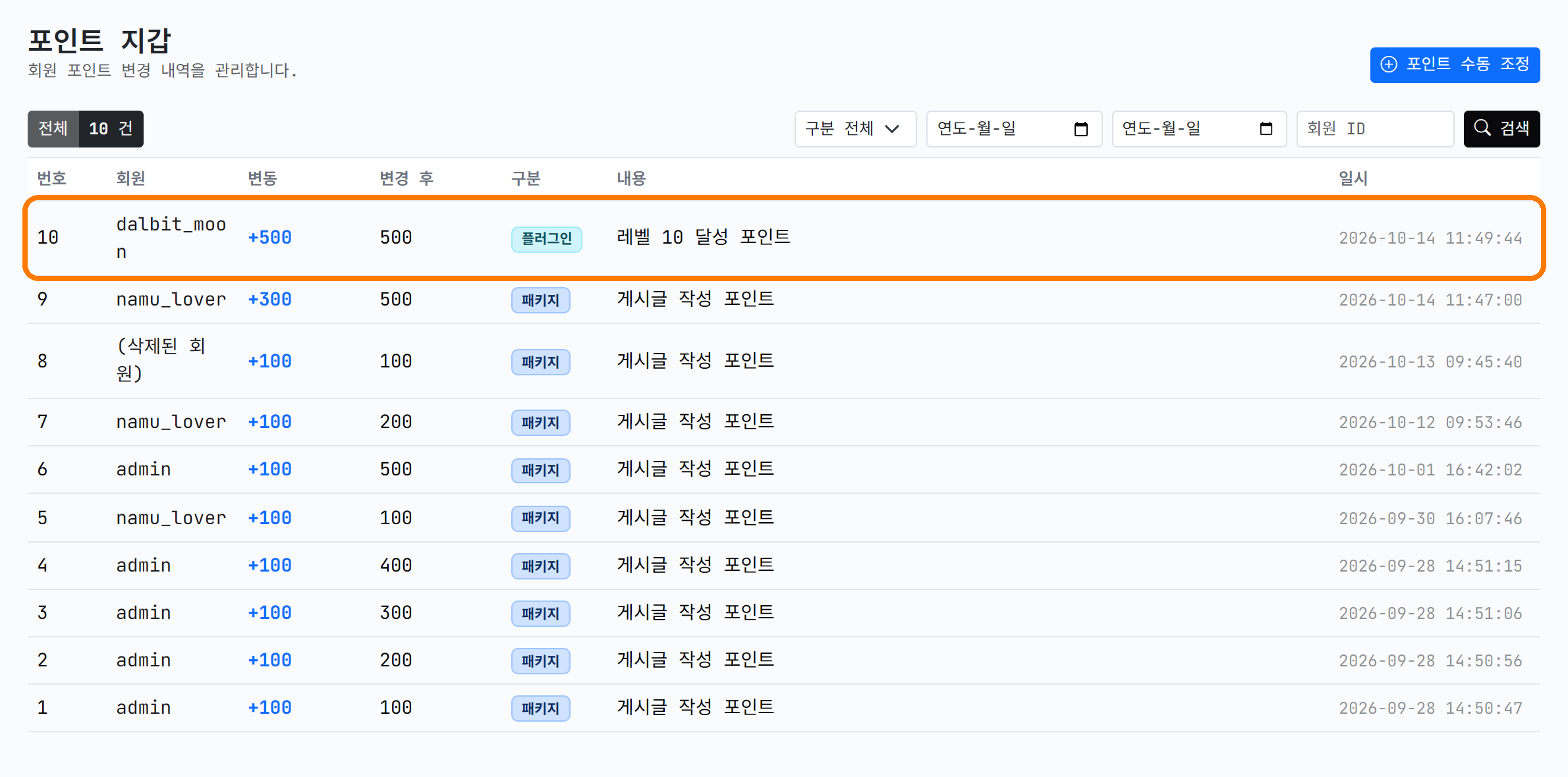
Task: Select the timestamp 2026-09-30 16:07:46
Action: click(x=1430, y=518)
